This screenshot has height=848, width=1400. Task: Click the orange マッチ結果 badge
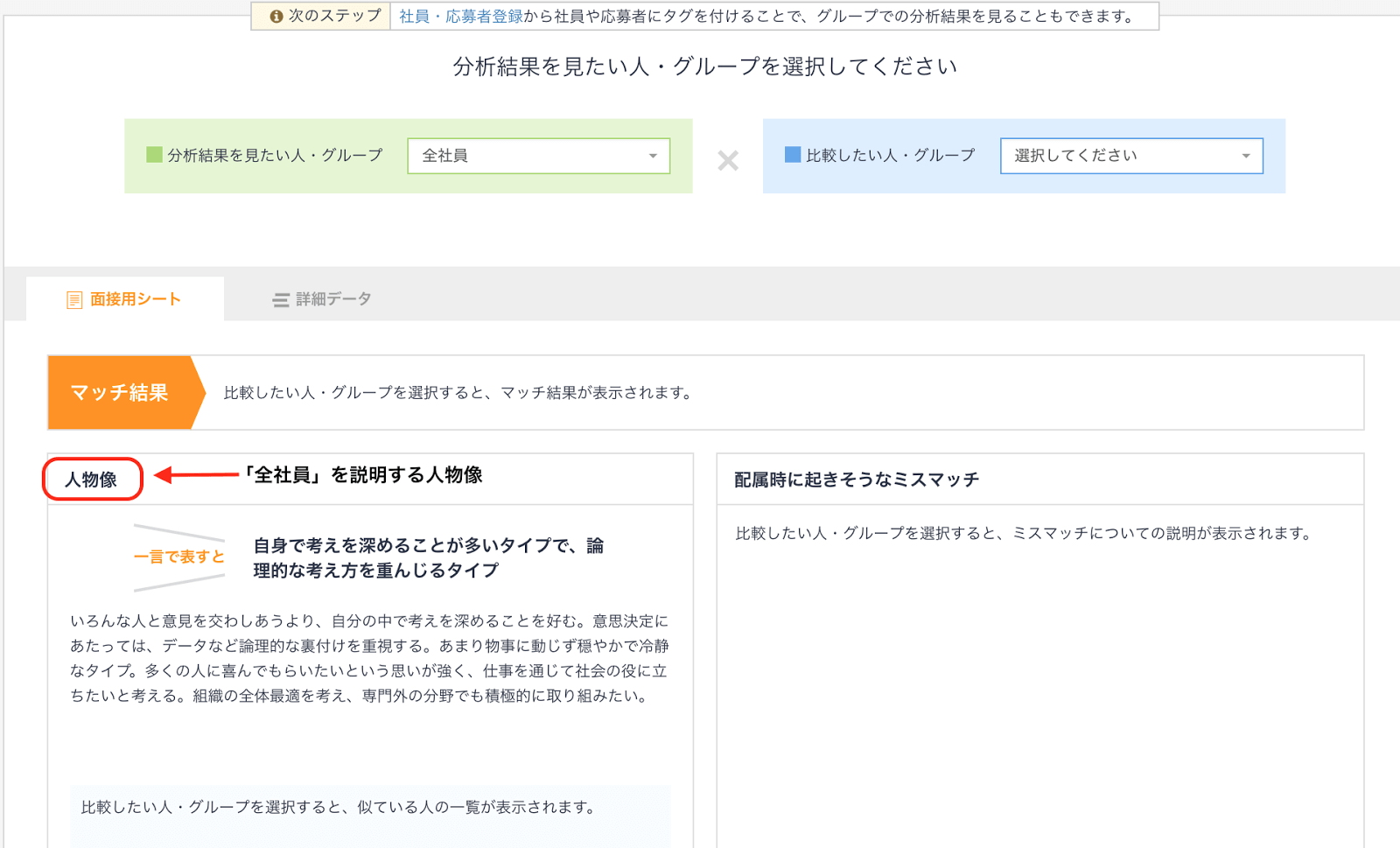click(120, 393)
